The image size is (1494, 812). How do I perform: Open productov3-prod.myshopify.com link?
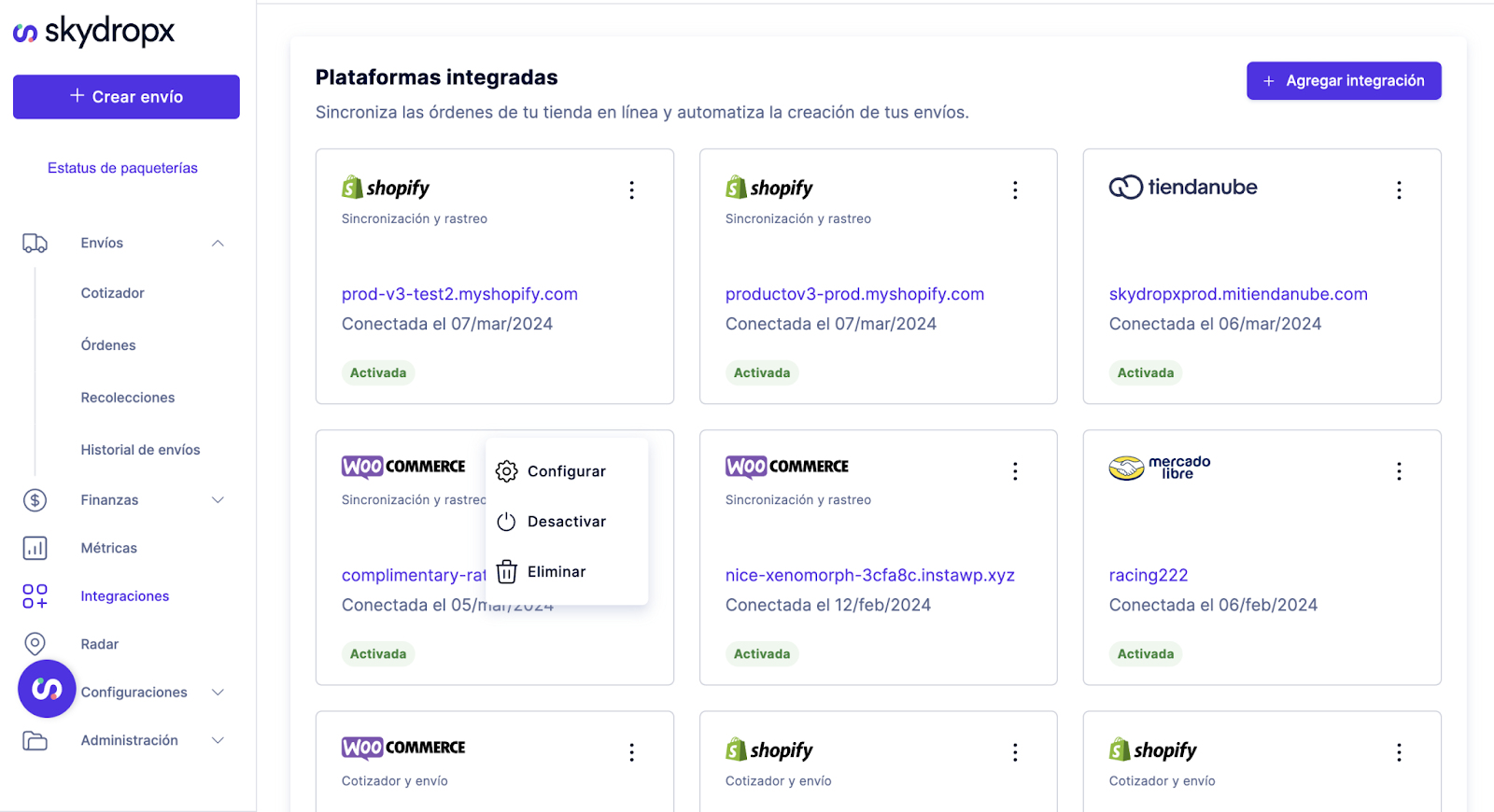pos(854,294)
